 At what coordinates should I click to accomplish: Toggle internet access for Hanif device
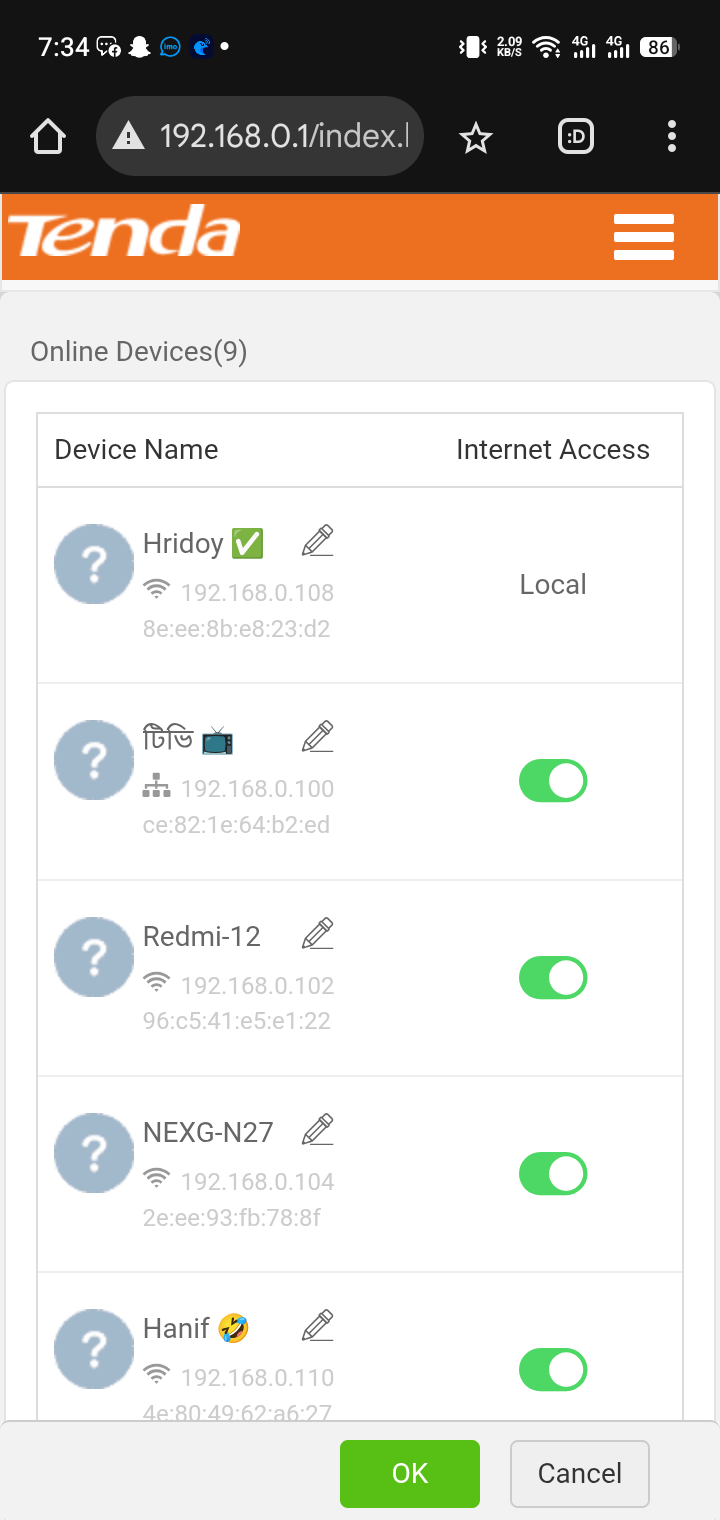(x=553, y=1370)
